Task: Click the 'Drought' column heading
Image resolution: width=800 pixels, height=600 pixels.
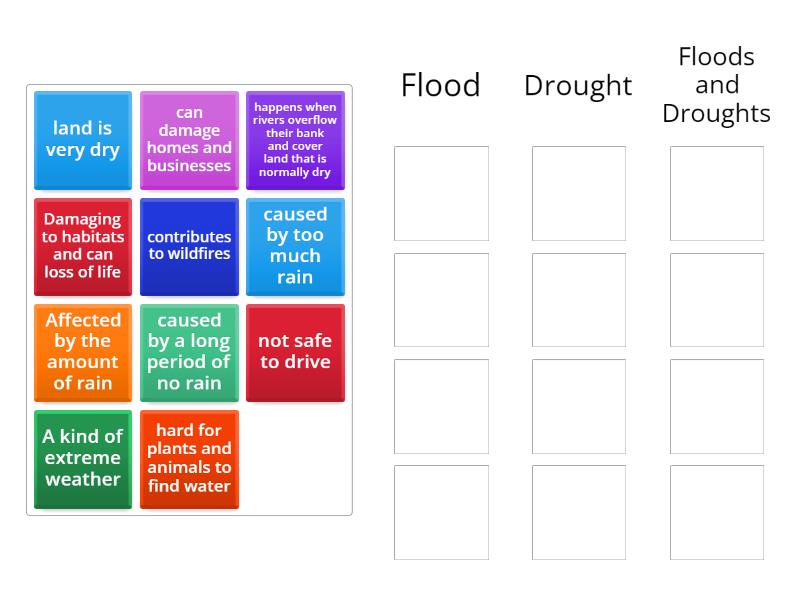Action: tap(578, 85)
